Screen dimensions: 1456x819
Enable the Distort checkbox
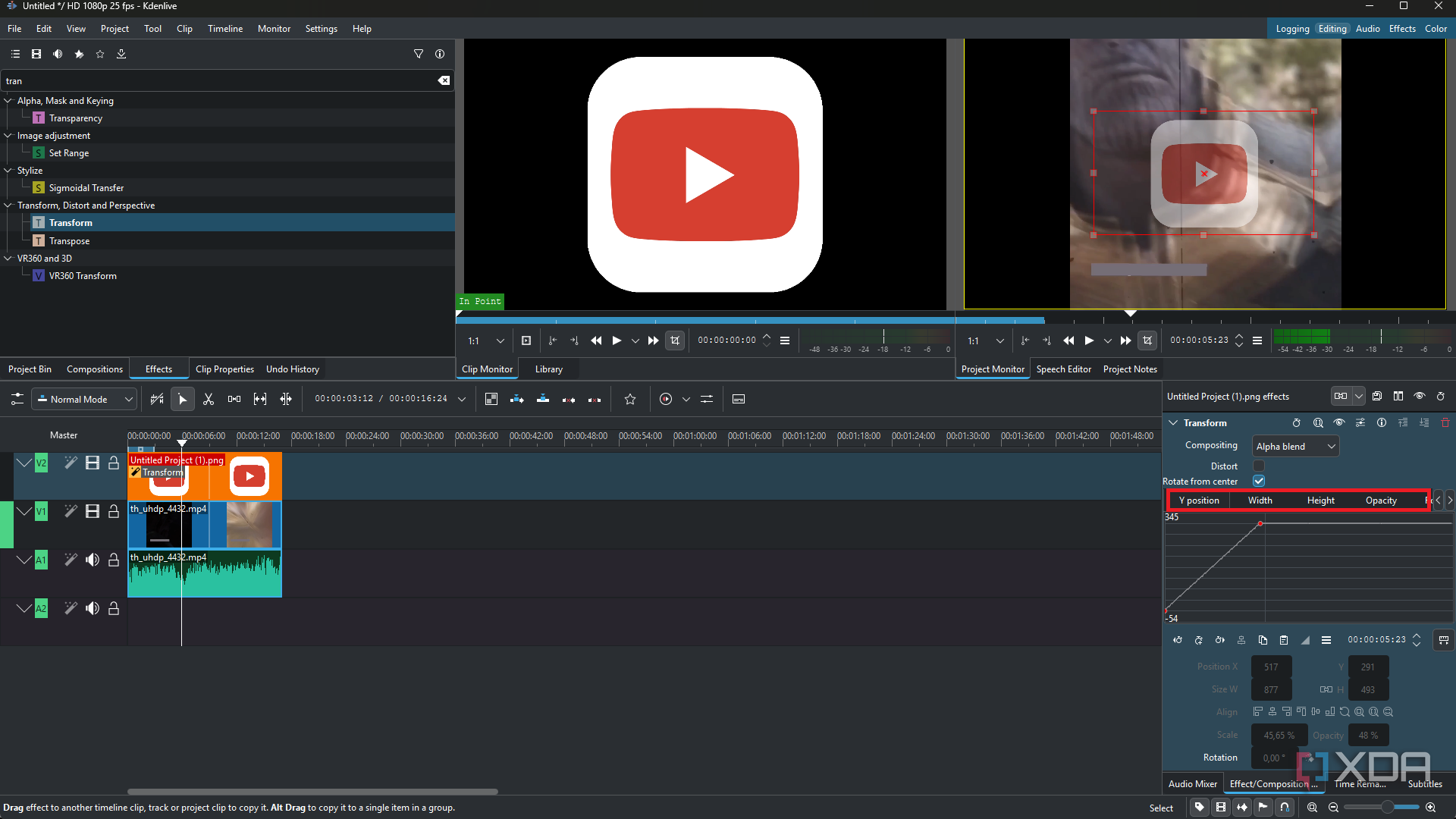coord(1259,466)
